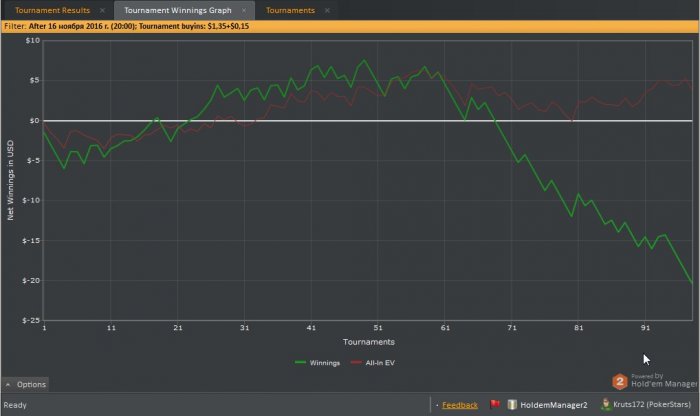
Task: Close the Tournament Winnings Graph tab
Action: click(x=244, y=10)
